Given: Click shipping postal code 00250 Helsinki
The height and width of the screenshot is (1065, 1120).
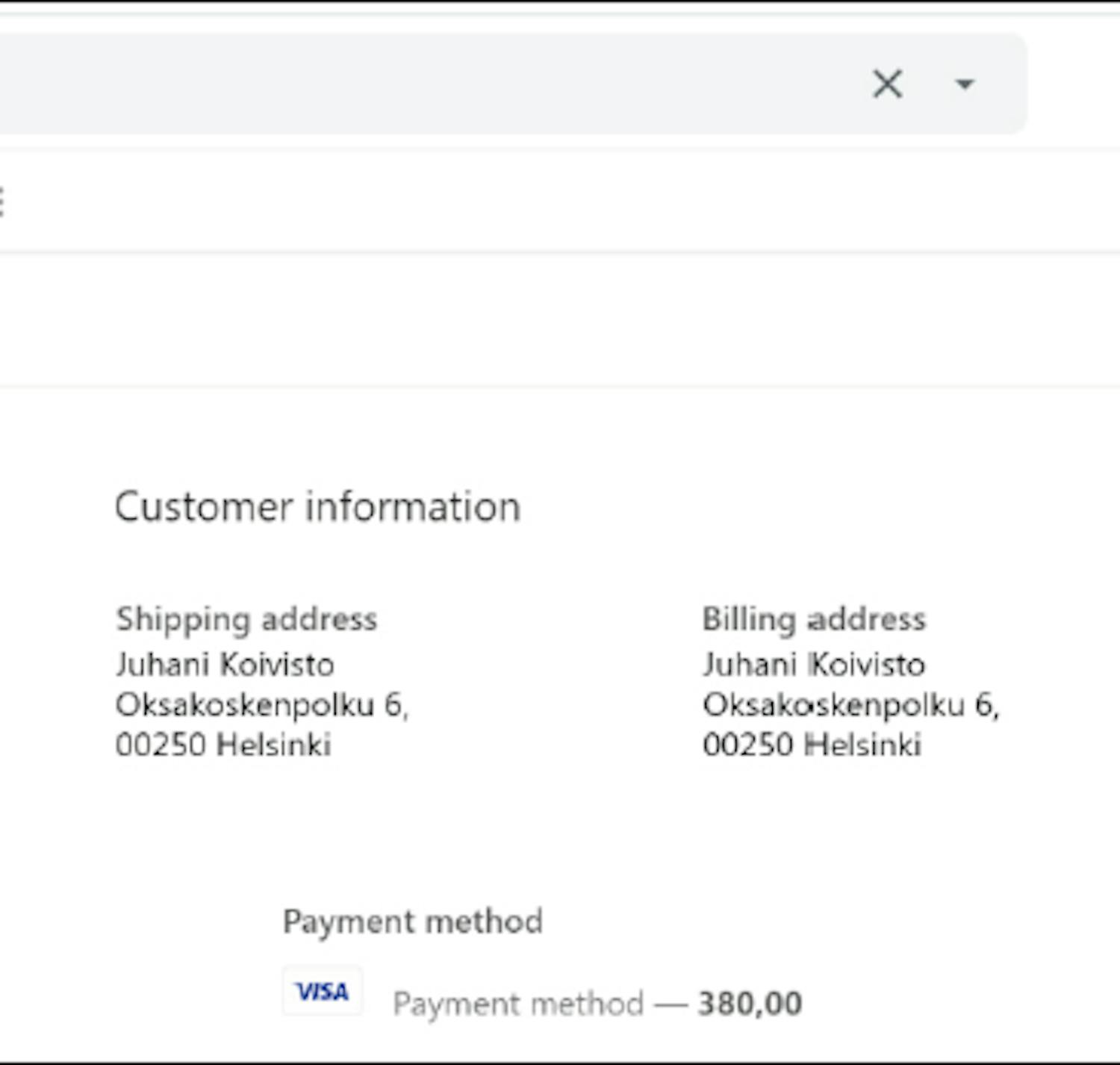Looking at the screenshot, I should [x=223, y=745].
